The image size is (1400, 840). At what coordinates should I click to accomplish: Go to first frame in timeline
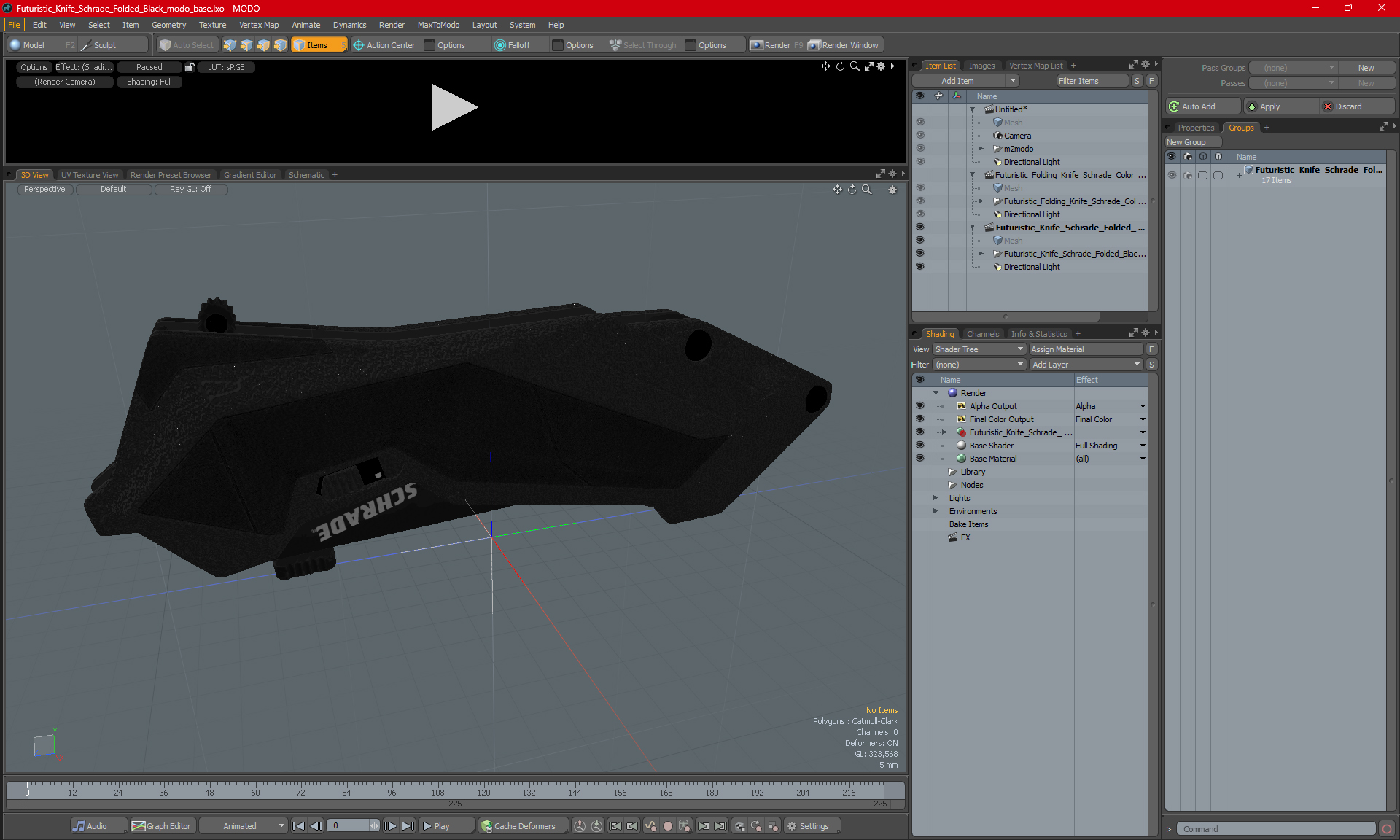click(298, 826)
